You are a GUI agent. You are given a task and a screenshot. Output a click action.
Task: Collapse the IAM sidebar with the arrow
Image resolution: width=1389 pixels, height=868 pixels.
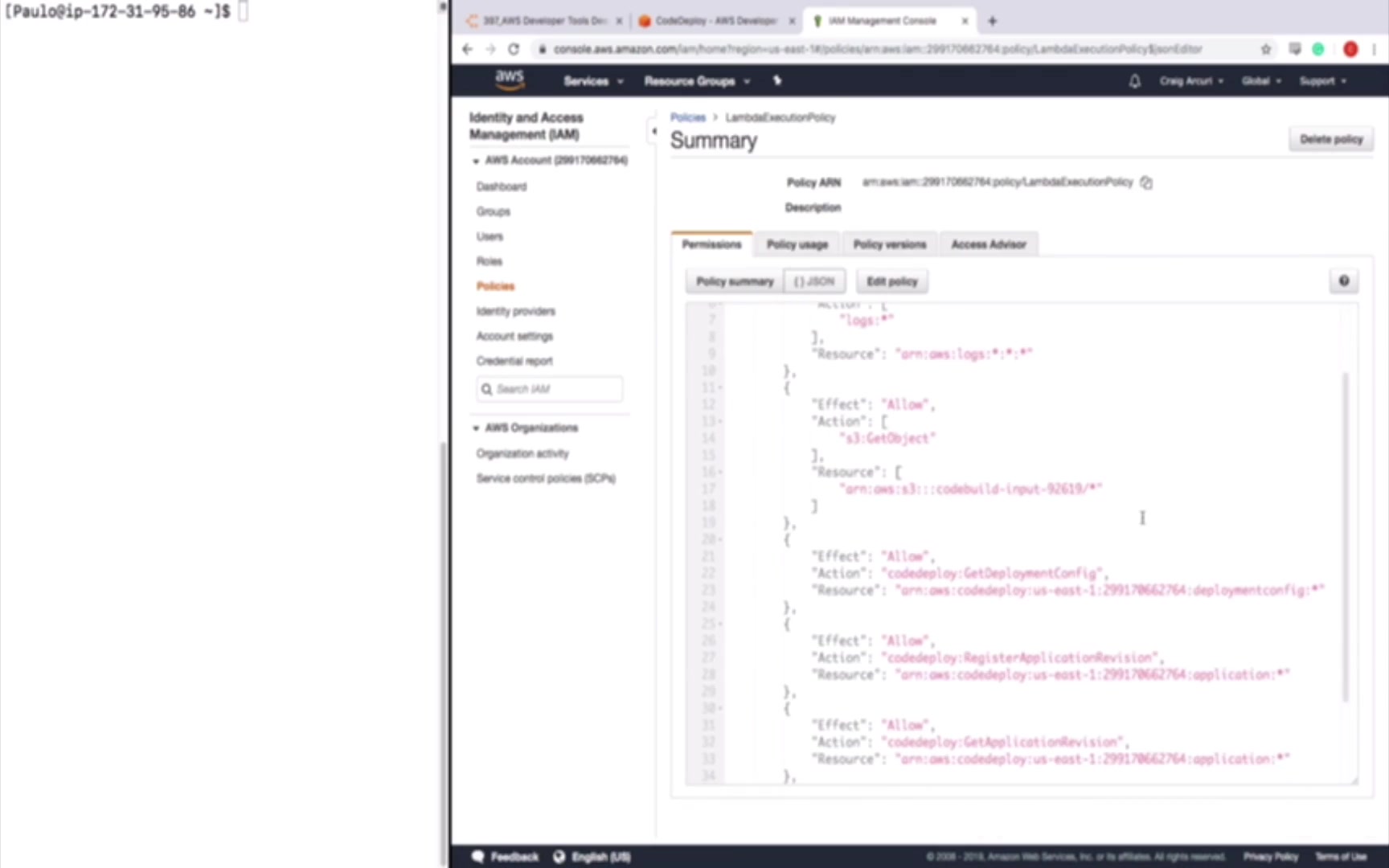coord(654,131)
